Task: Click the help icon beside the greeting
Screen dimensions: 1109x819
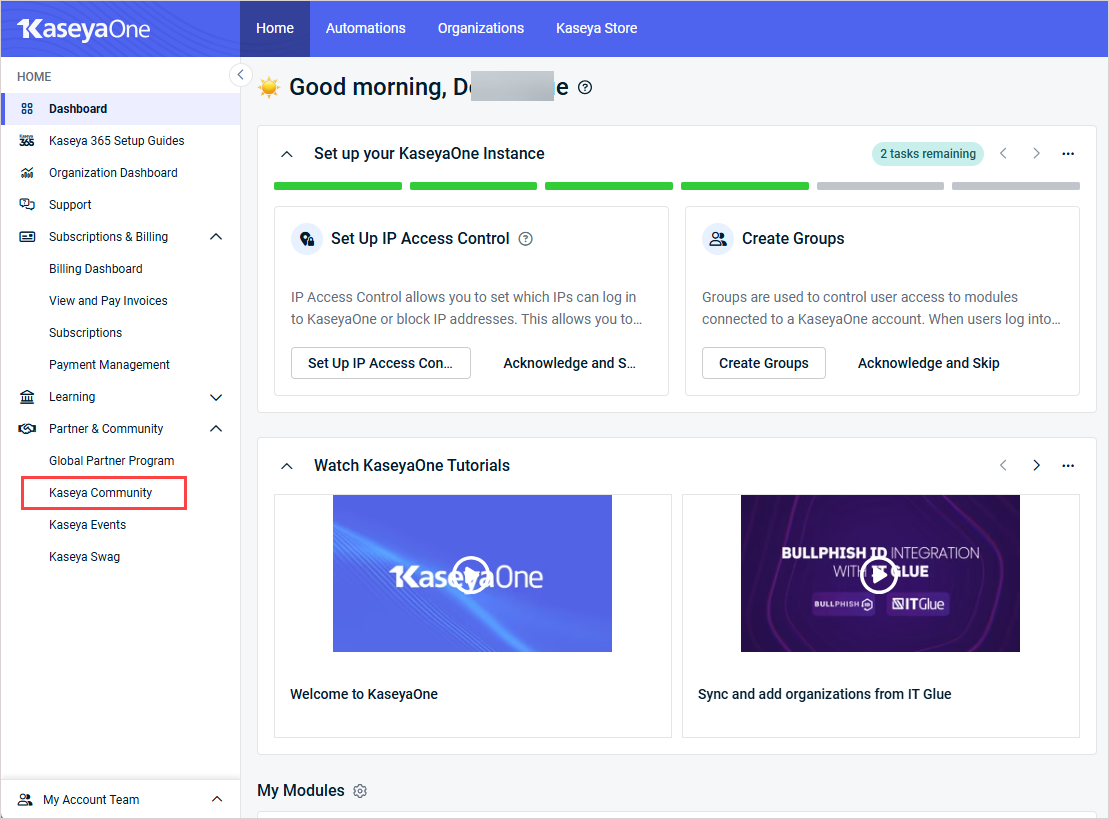Action: pyautogui.click(x=585, y=87)
